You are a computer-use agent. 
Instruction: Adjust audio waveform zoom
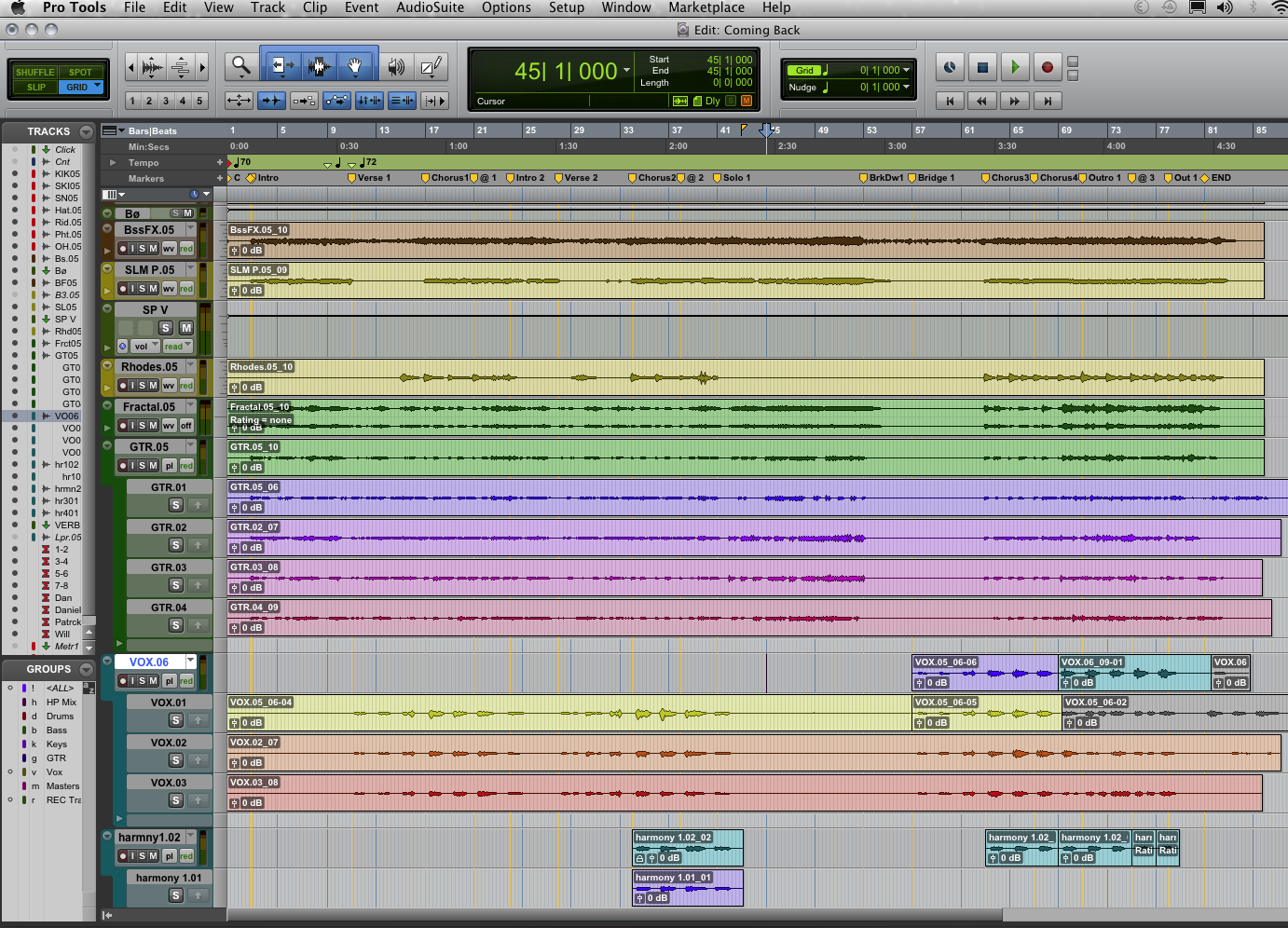coord(152,67)
